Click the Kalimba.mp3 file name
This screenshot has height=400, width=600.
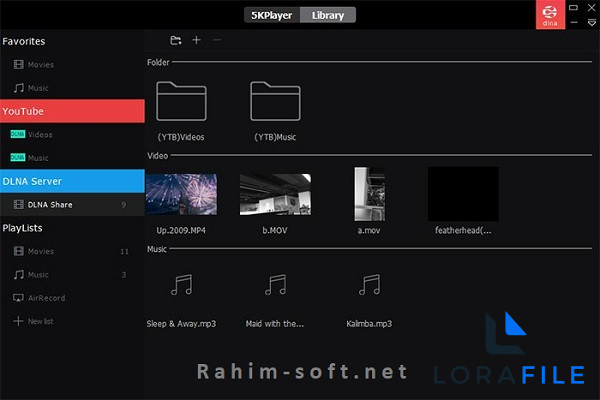click(369, 324)
